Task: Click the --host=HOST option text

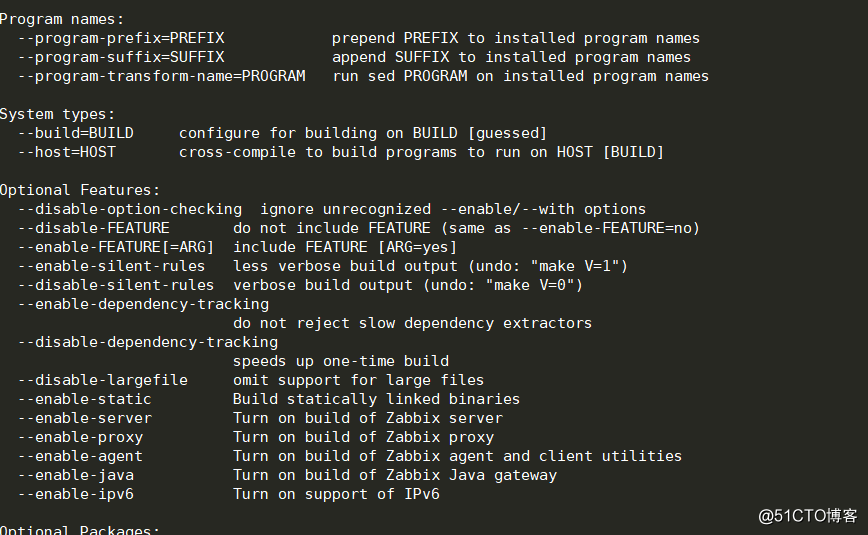Action: [x=67, y=152]
